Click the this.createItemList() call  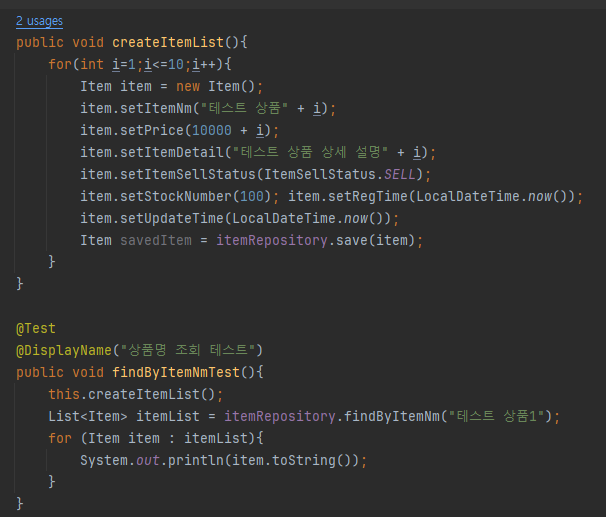tap(131, 395)
